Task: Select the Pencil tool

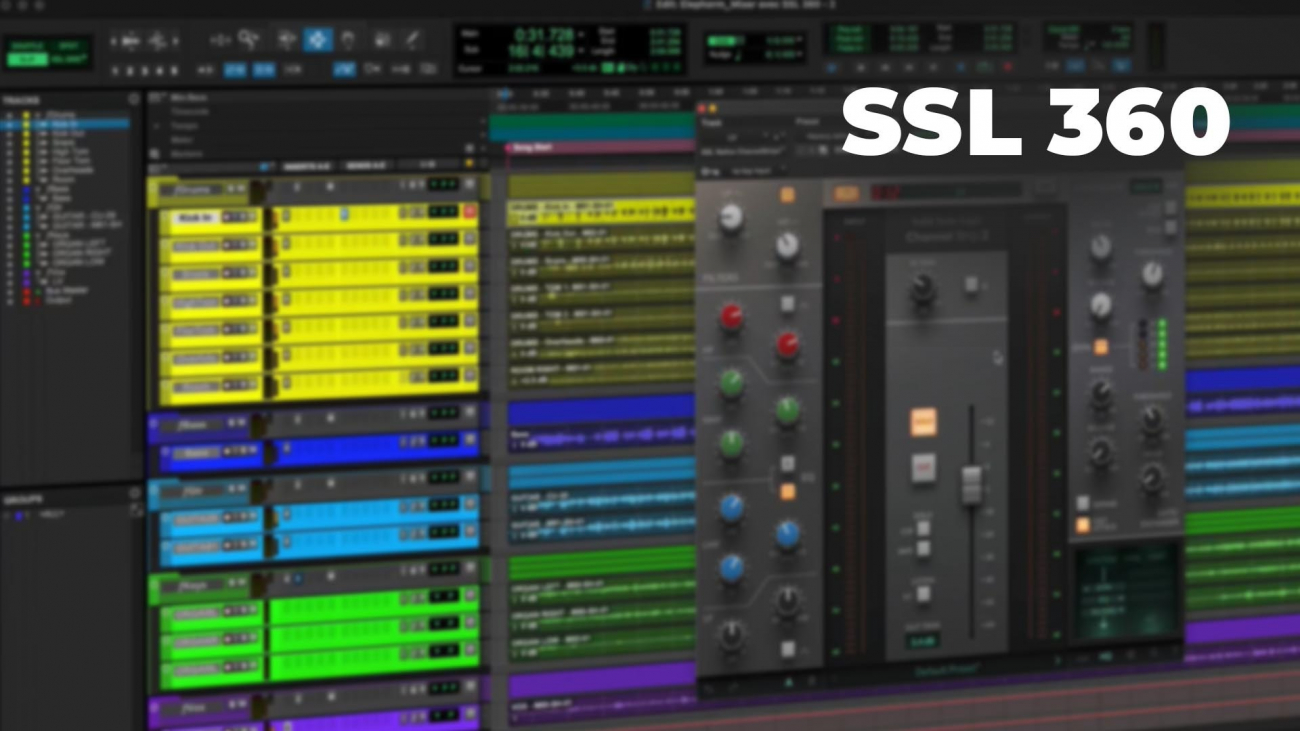Action: (x=412, y=40)
